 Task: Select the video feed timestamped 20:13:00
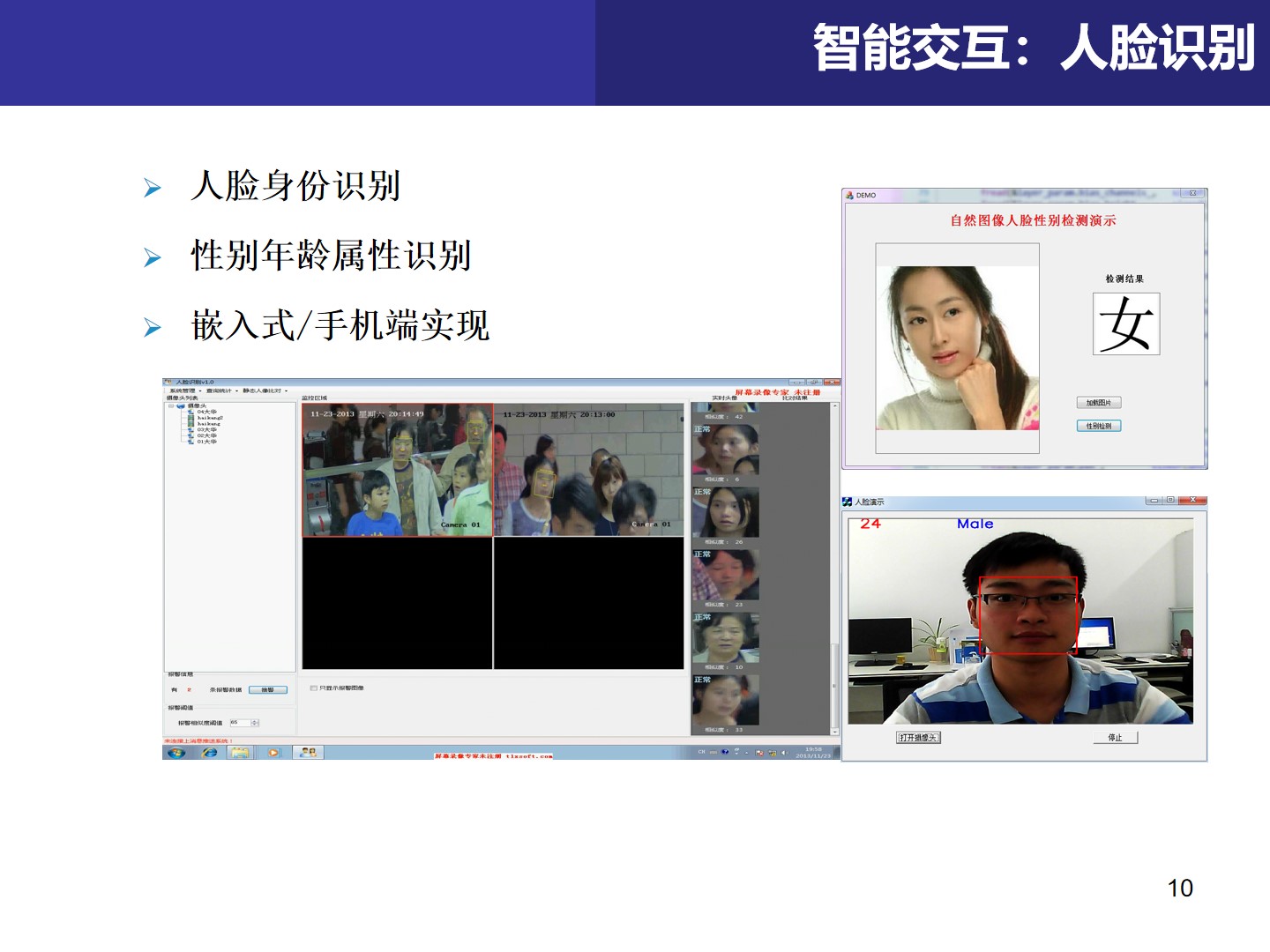click(588, 470)
